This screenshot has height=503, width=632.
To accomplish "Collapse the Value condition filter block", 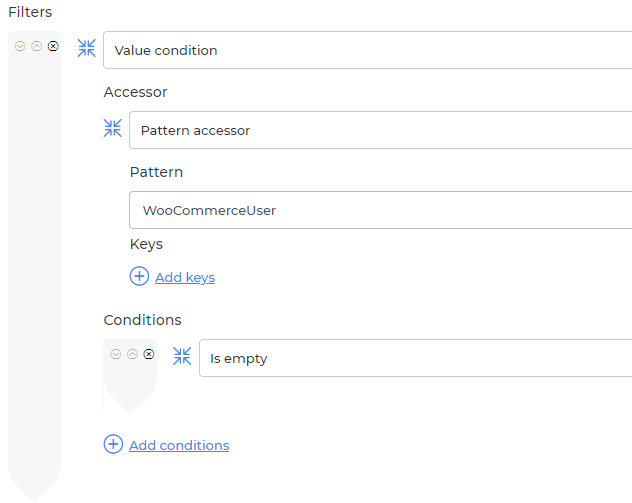I will point(87,49).
